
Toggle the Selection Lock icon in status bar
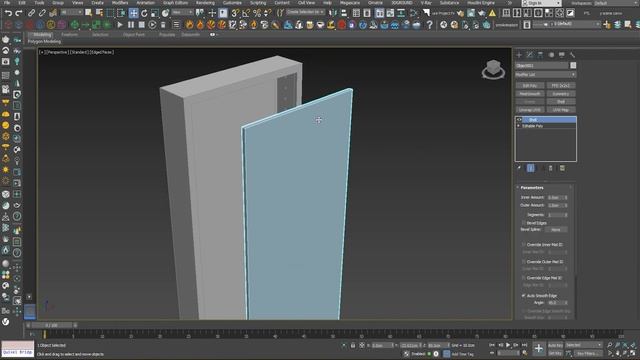pyautogui.click(x=353, y=346)
